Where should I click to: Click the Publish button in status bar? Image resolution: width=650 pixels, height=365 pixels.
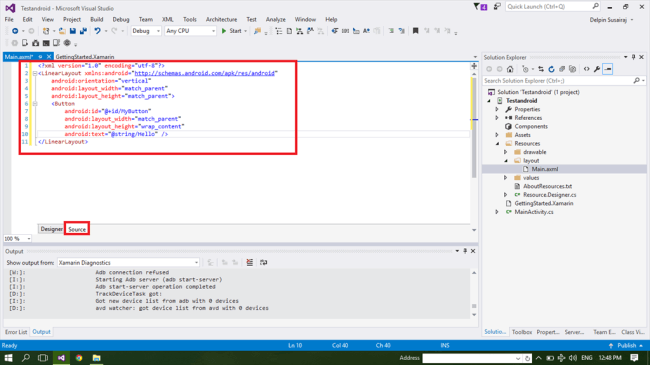(626, 346)
